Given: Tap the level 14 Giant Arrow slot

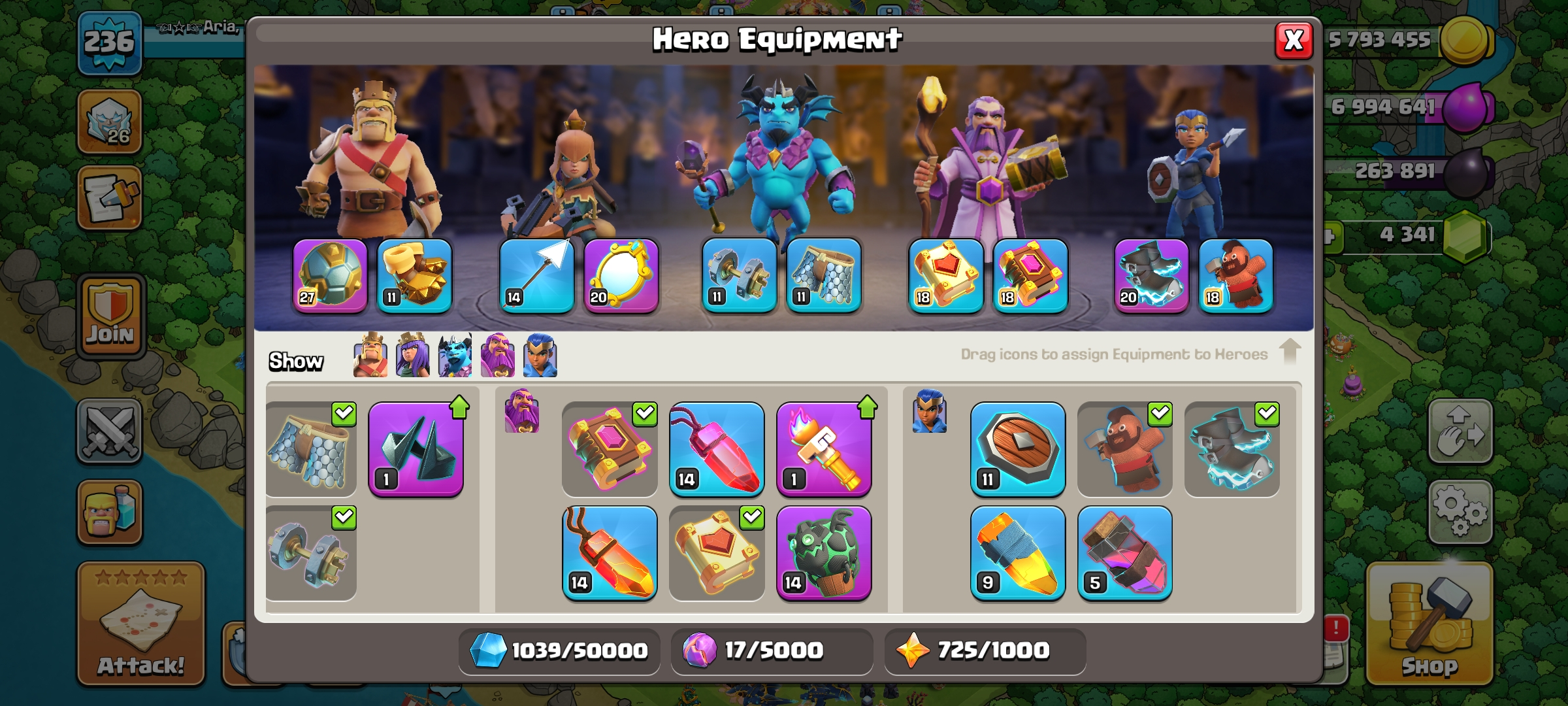Looking at the screenshot, I should click(536, 276).
